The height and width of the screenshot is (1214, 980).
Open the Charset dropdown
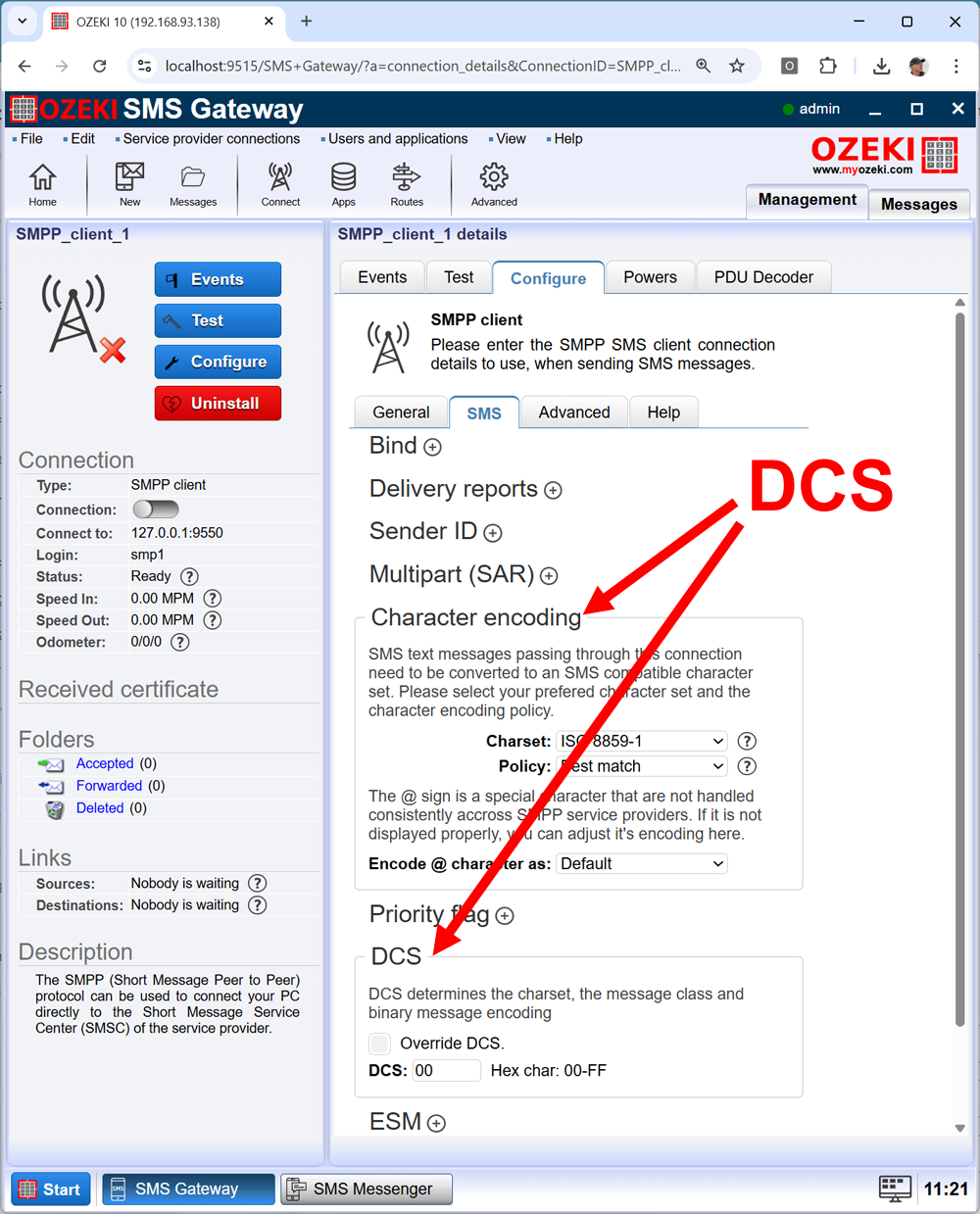[642, 742]
